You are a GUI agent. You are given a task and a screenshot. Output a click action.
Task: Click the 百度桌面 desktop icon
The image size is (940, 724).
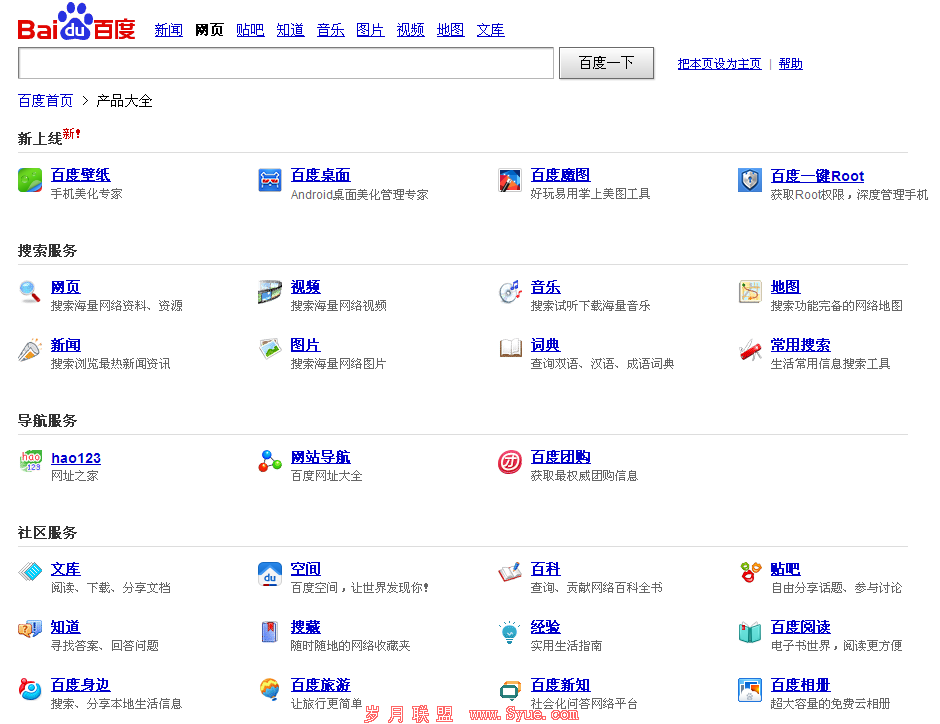coord(270,180)
